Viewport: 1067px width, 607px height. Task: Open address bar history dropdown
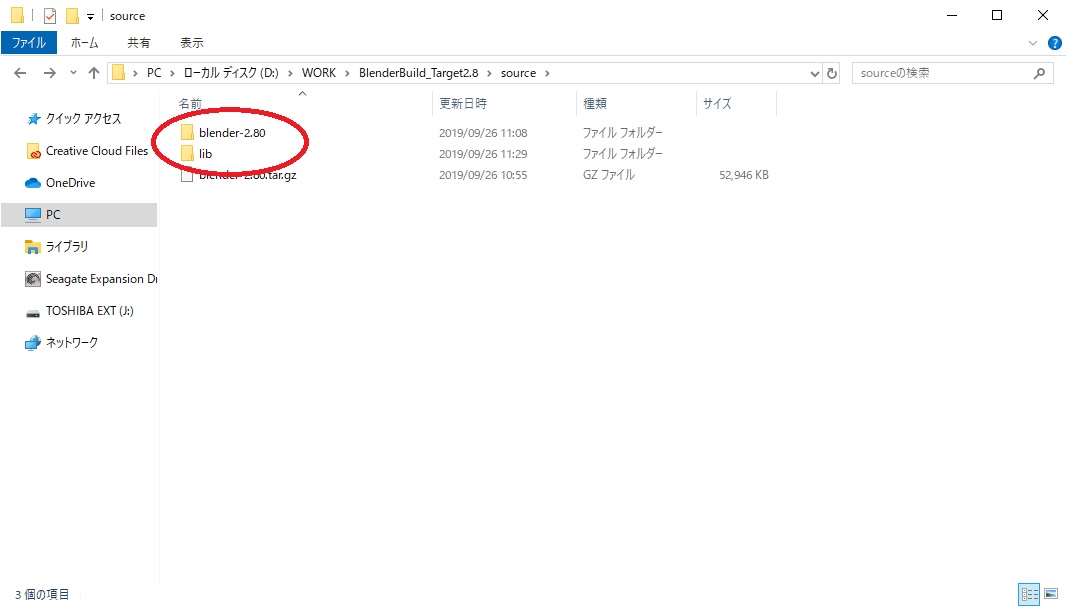point(815,73)
